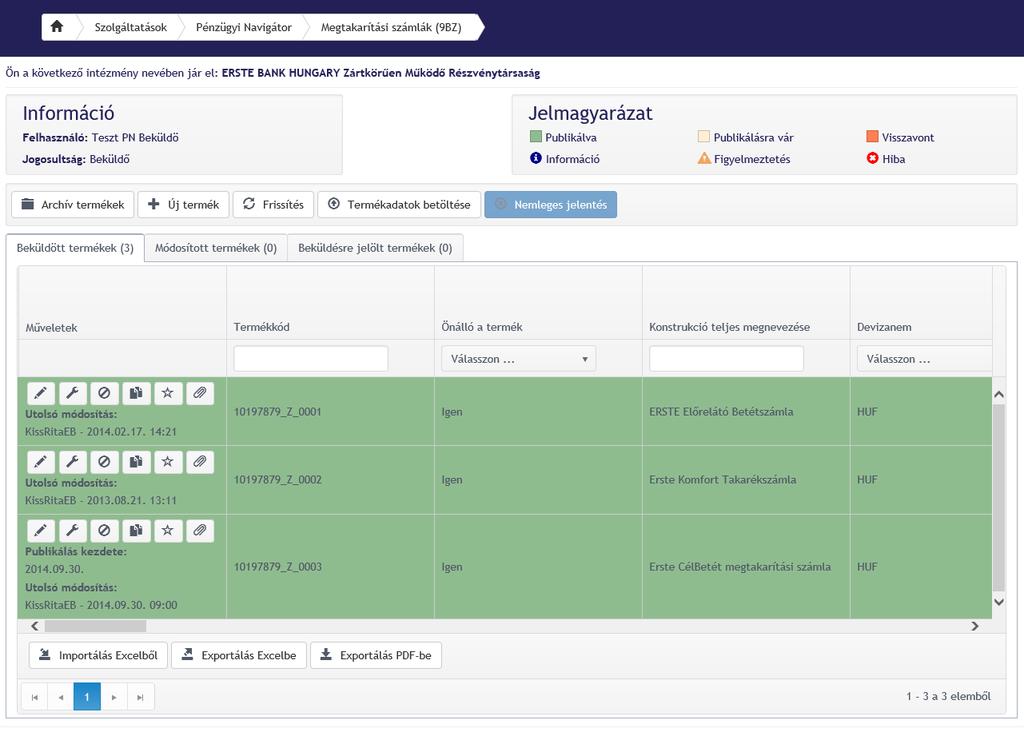Click star icon in 10197879_Z_0002 row
The image size is (1024, 736).
tap(168, 462)
